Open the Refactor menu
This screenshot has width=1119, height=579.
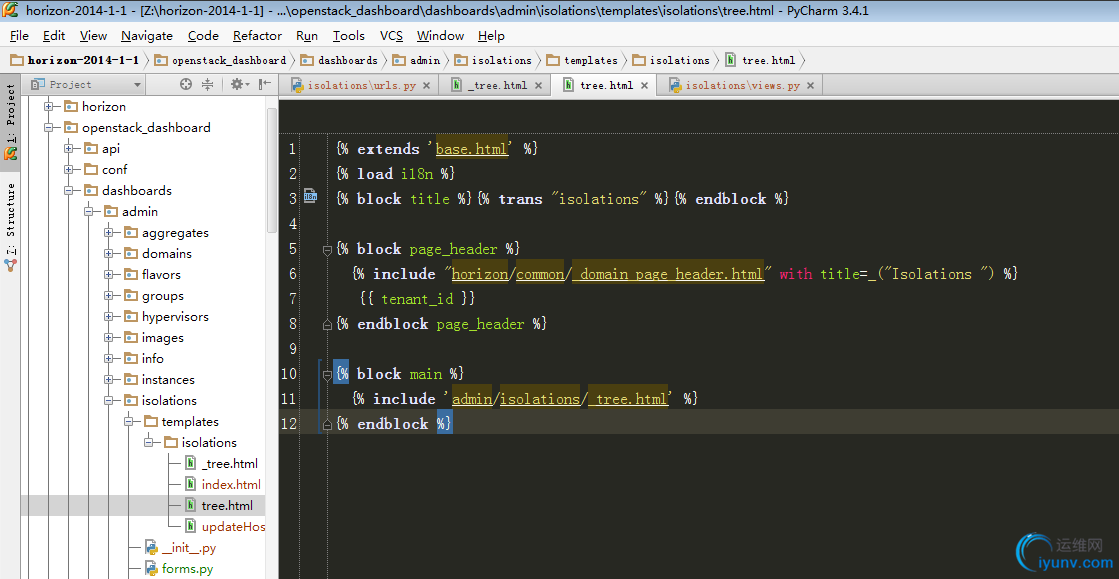coord(257,35)
